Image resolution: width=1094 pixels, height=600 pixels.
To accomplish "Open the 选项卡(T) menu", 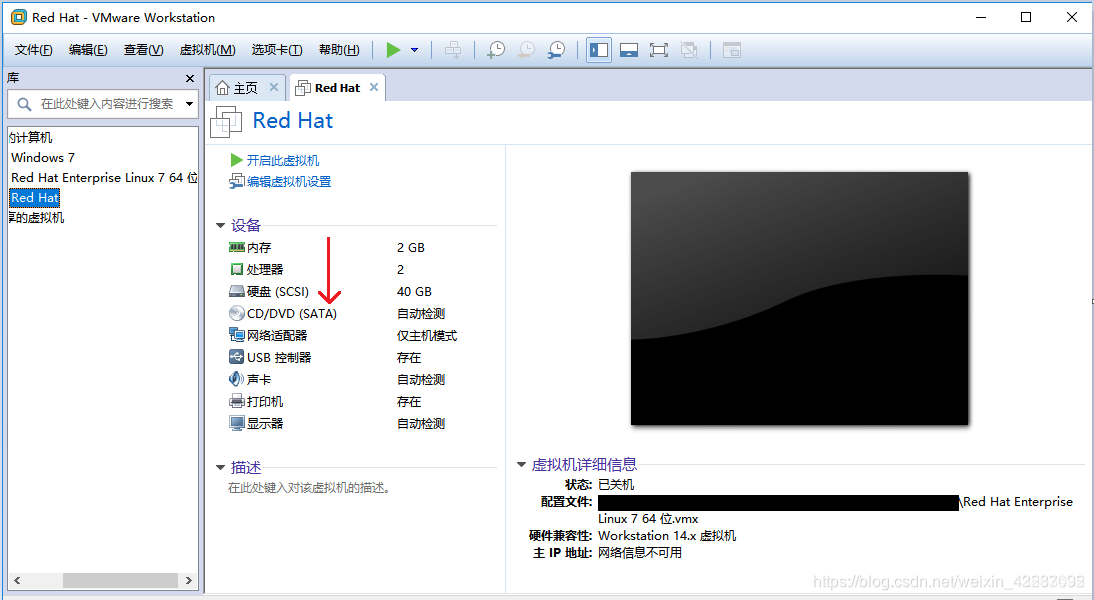I will [x=277, y=50].
